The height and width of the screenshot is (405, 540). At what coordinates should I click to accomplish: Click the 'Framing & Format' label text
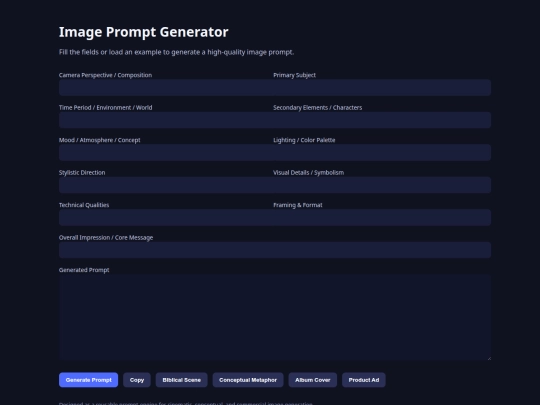tap(298, 205)
